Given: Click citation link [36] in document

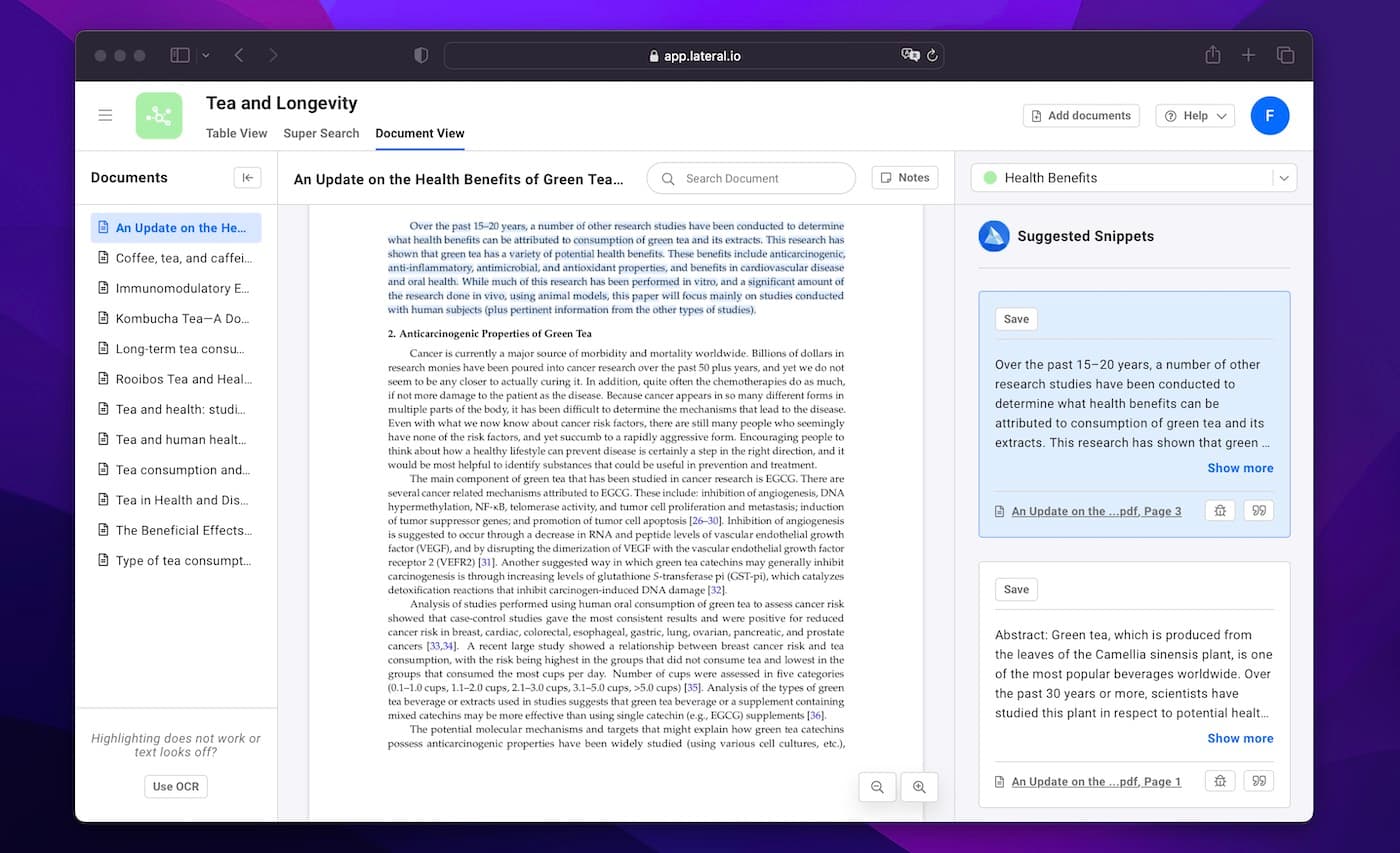Looking at the screenshot, I should click(816, 715).
